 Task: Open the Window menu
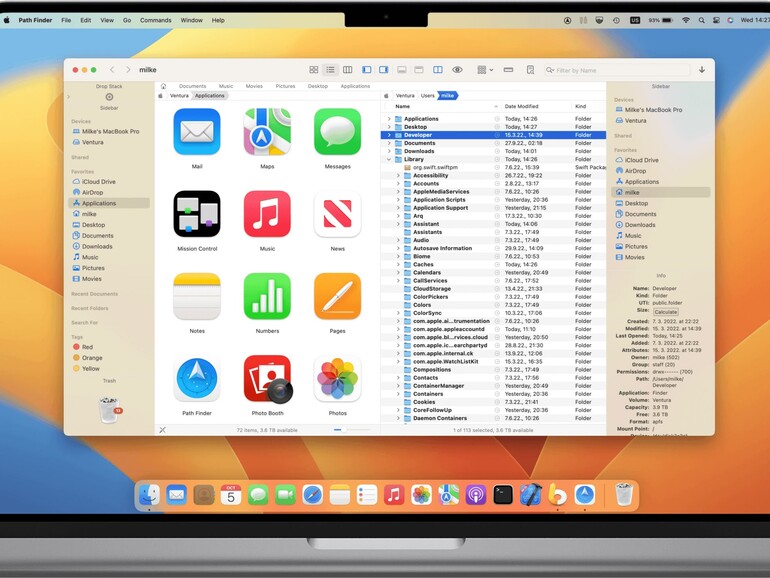(192, 20)
